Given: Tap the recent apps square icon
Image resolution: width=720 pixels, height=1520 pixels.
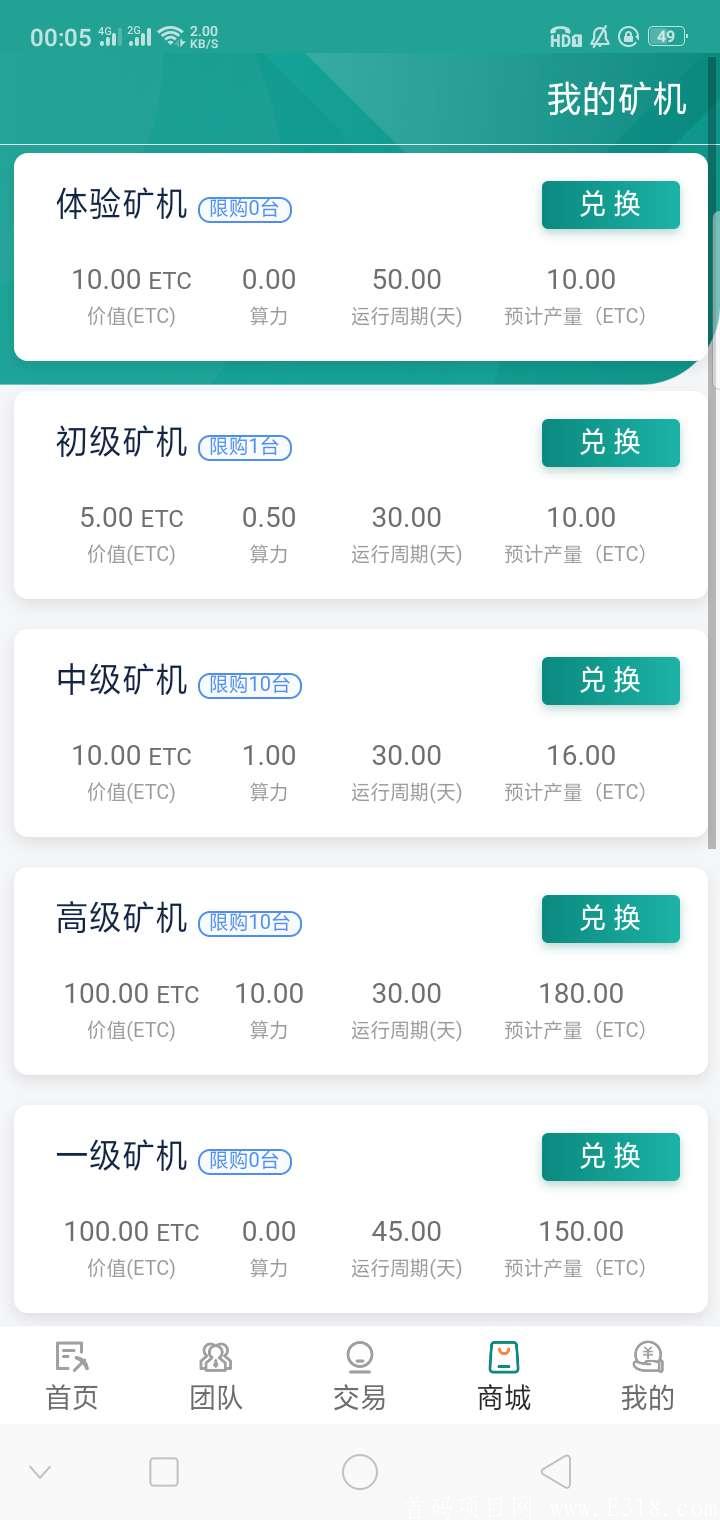Looking at the screenshot, I should [164, 1472].
